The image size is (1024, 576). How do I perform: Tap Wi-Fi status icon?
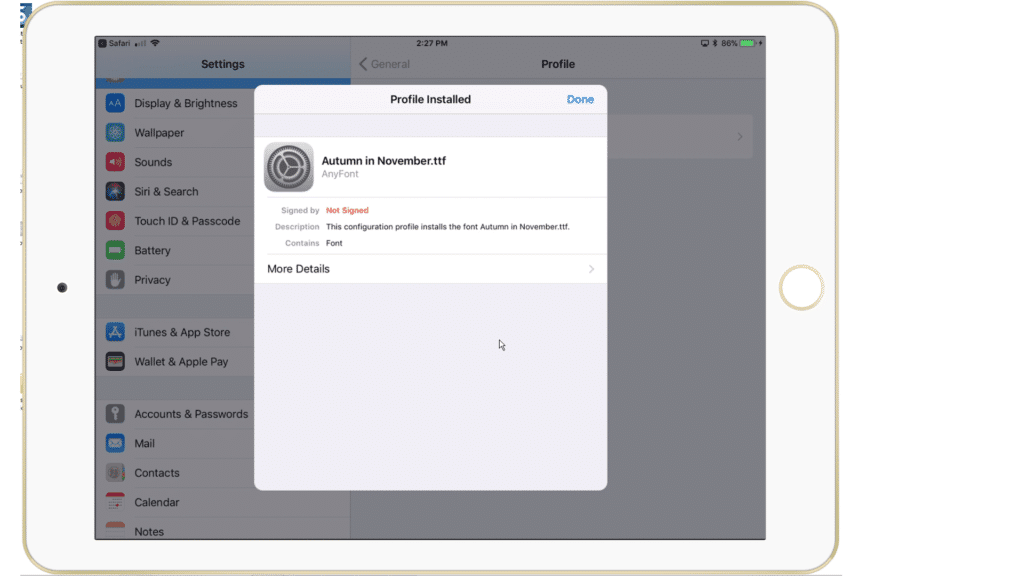[x=155, y=43]
